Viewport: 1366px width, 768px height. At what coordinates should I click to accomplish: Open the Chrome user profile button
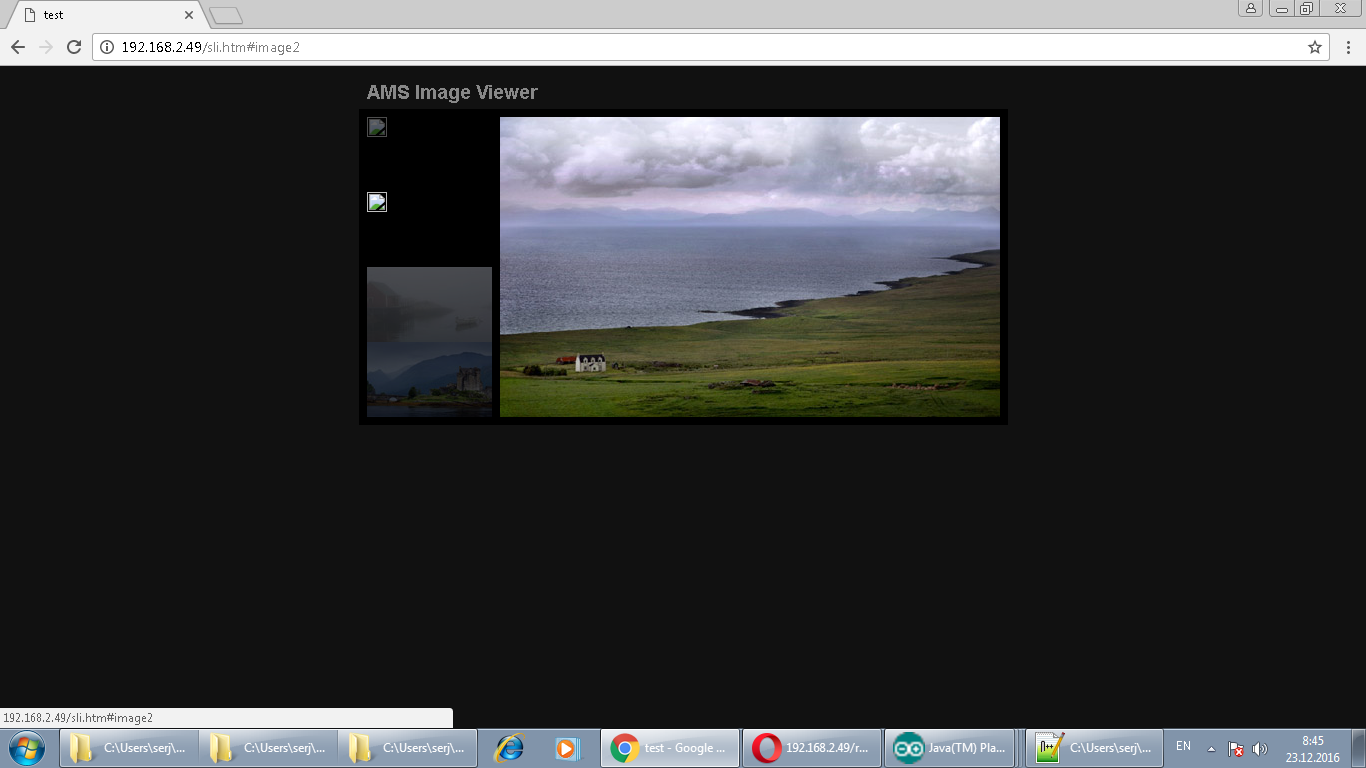coord(1250,8)
